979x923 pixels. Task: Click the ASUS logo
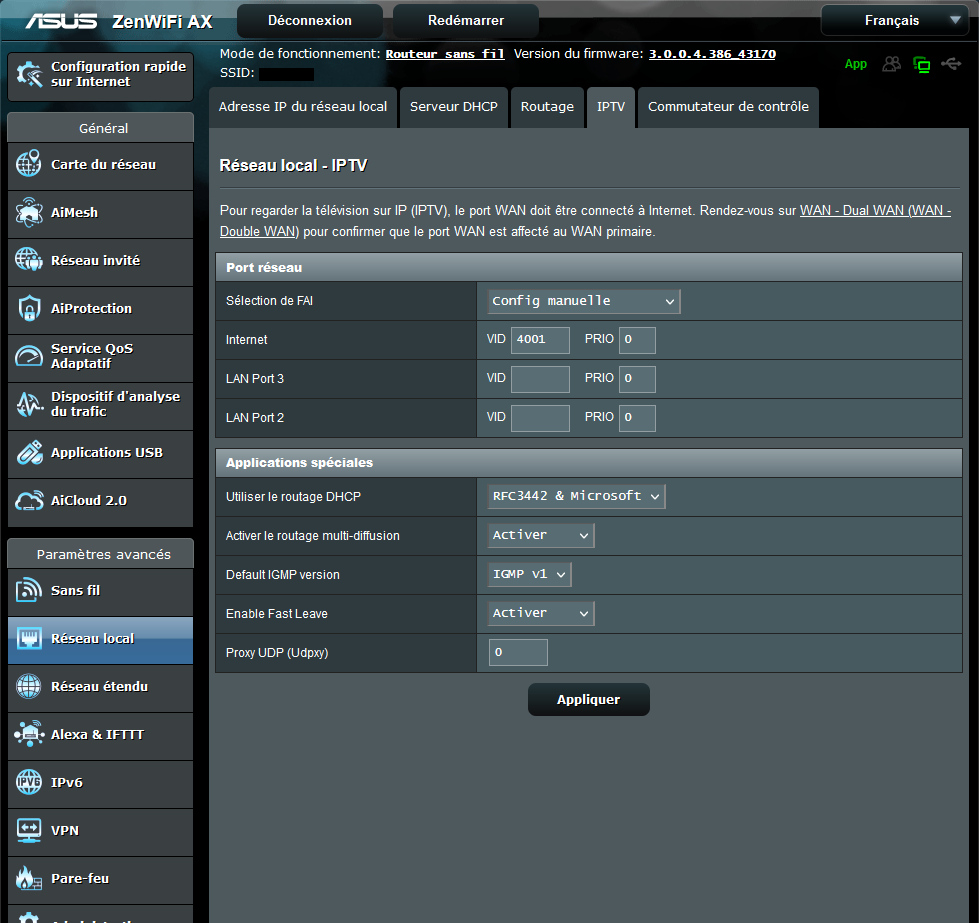[x=61, y=21]
